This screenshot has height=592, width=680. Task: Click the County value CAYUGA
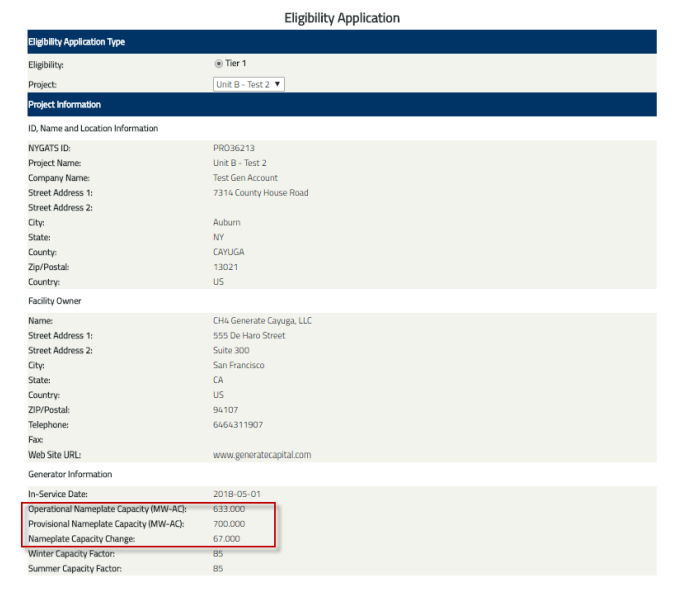(x=230, y=252)
